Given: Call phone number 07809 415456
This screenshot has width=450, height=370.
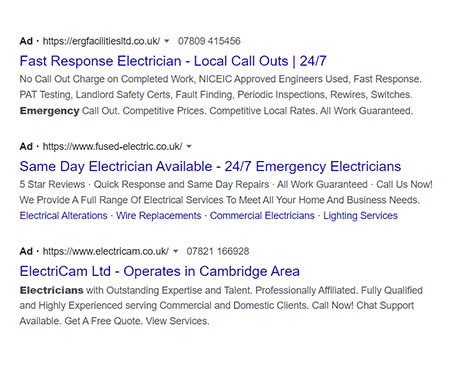Looking at the screenshot, I should click(x=209, y=41).
